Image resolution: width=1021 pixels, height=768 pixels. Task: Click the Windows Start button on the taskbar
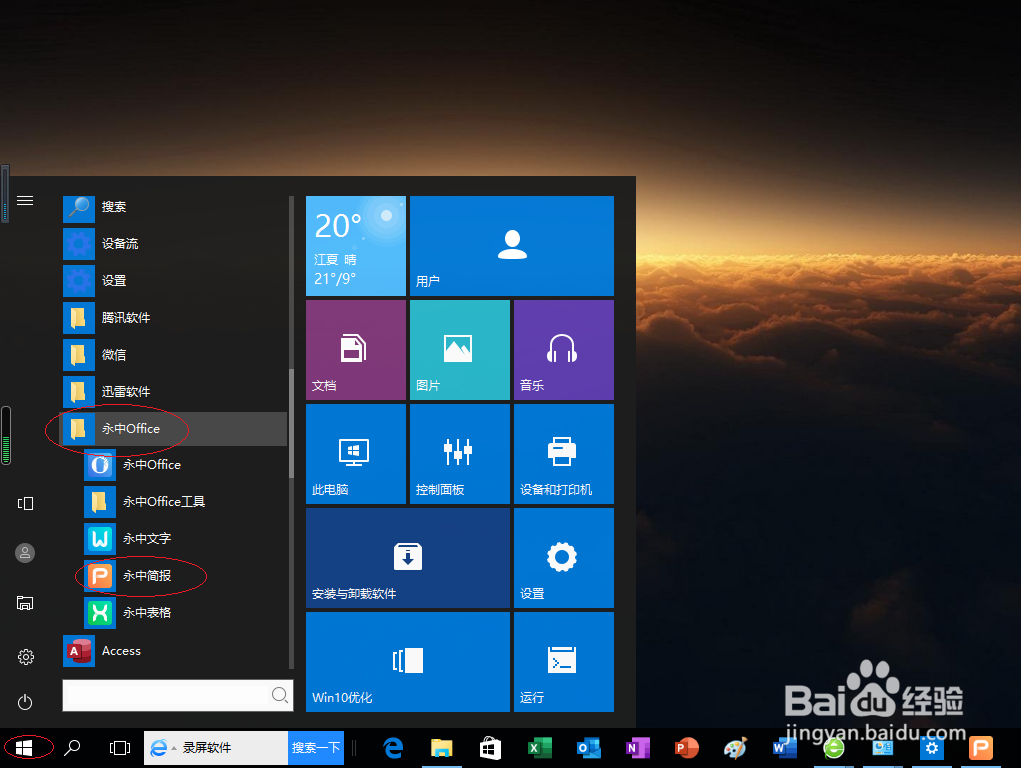(x=24, y=748)
